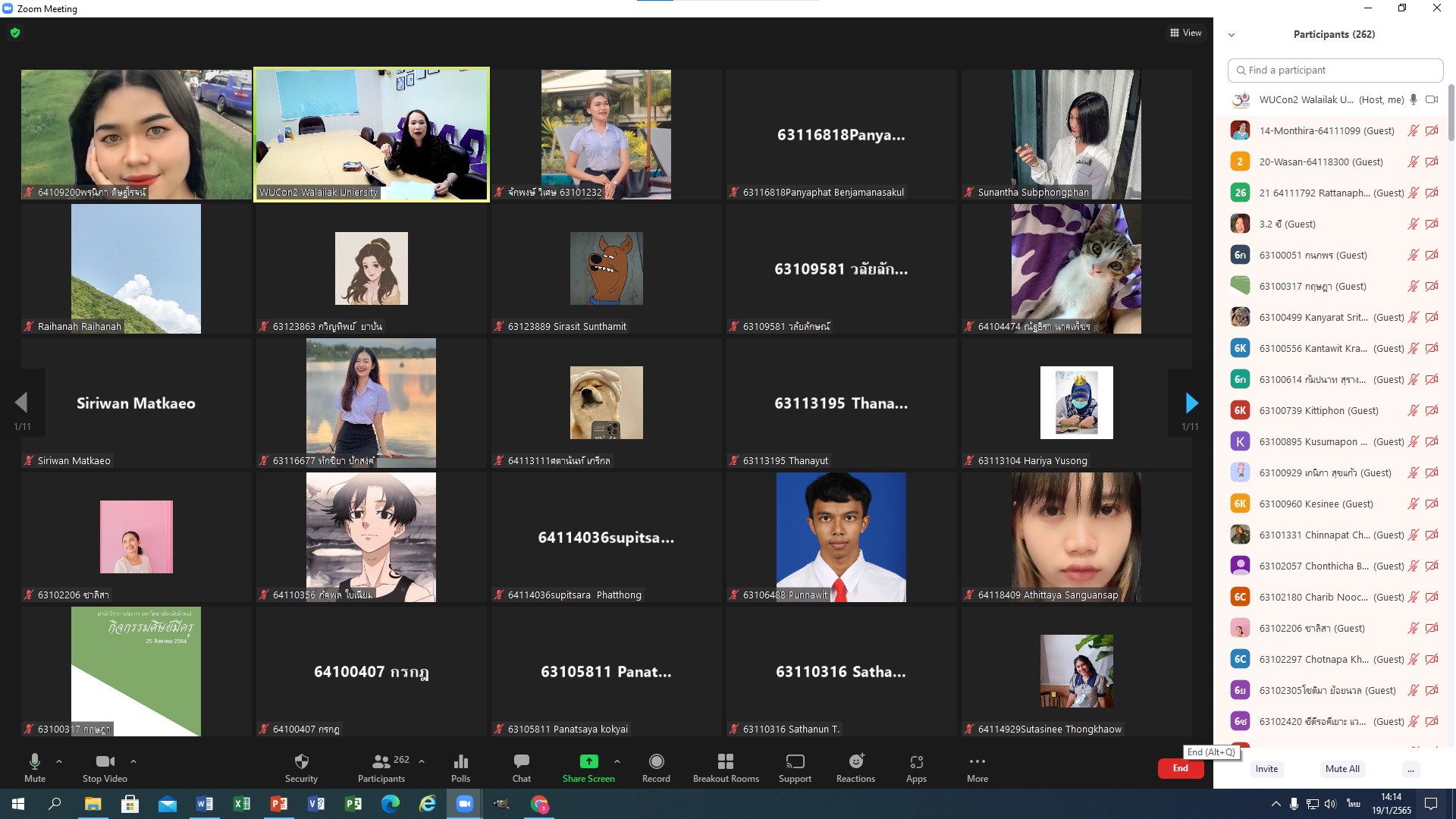Open the Security options
This screenshot has height=819, width=1456.
pos(301,767)
